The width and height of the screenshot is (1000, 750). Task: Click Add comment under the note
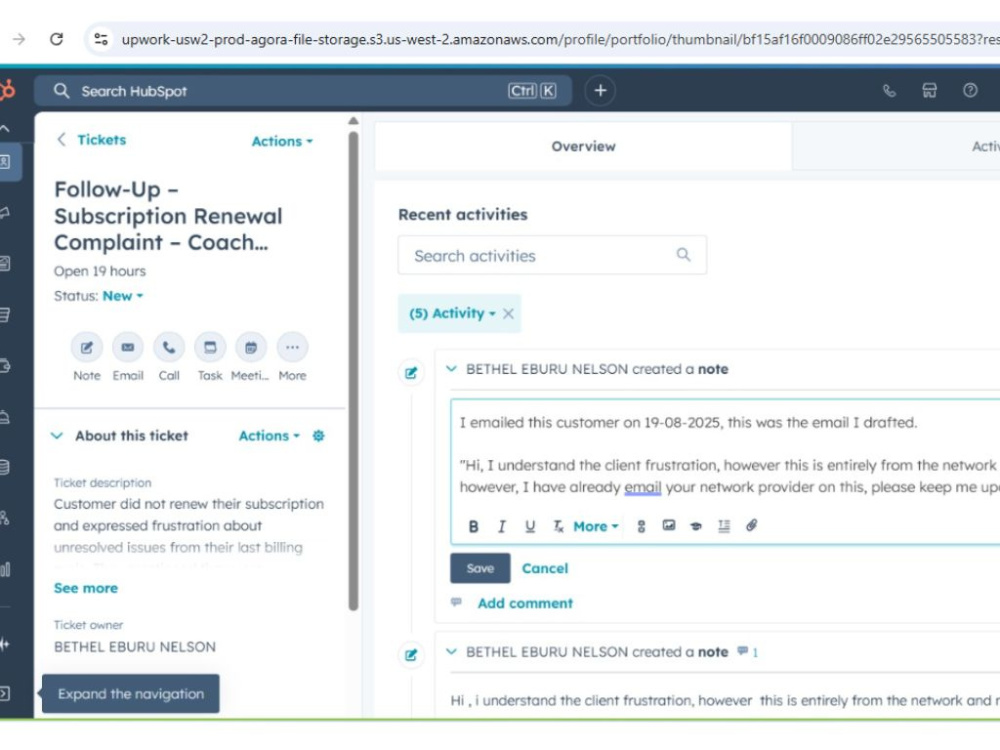click(525, 603)
